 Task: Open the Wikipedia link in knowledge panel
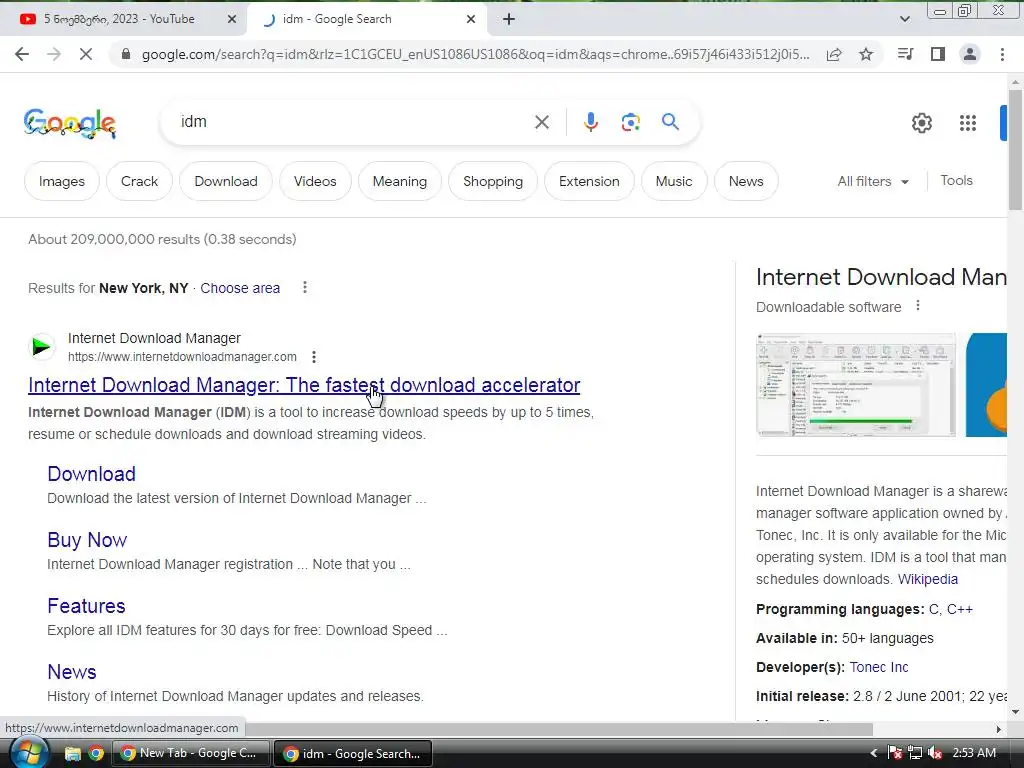(x=927, y=579)
